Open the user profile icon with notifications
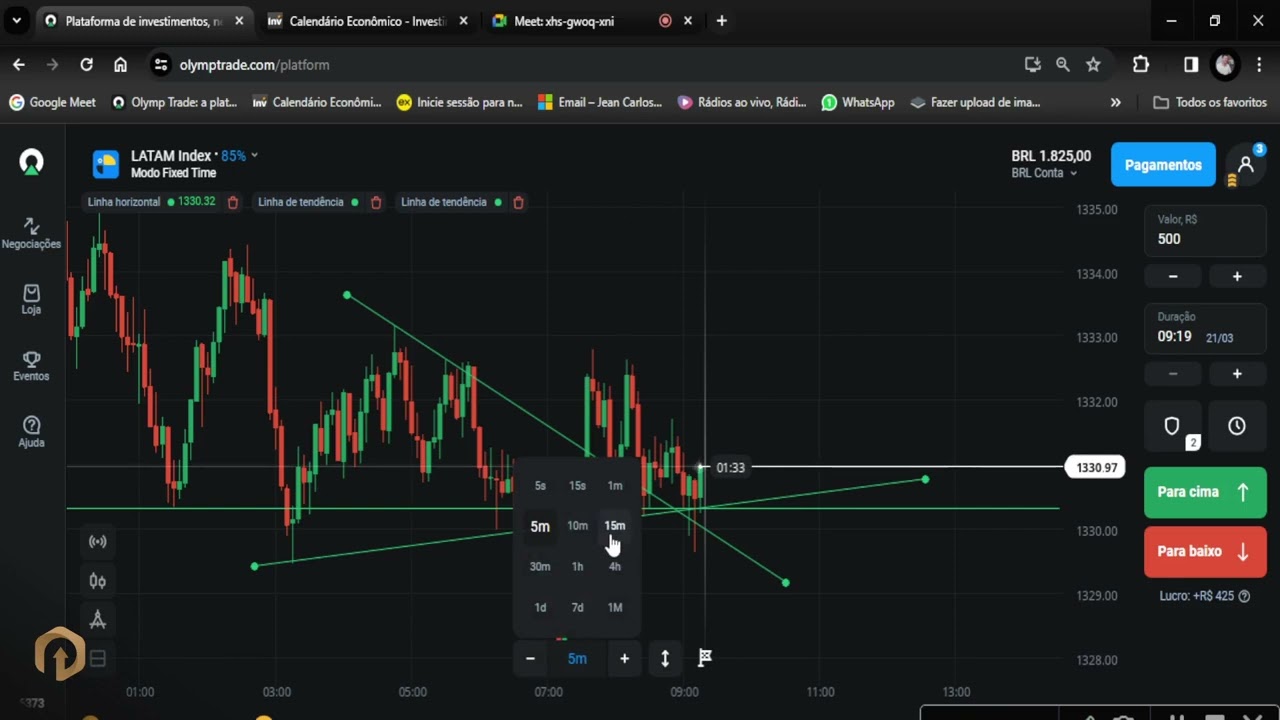1280x720 pixels. point(1246,164)
